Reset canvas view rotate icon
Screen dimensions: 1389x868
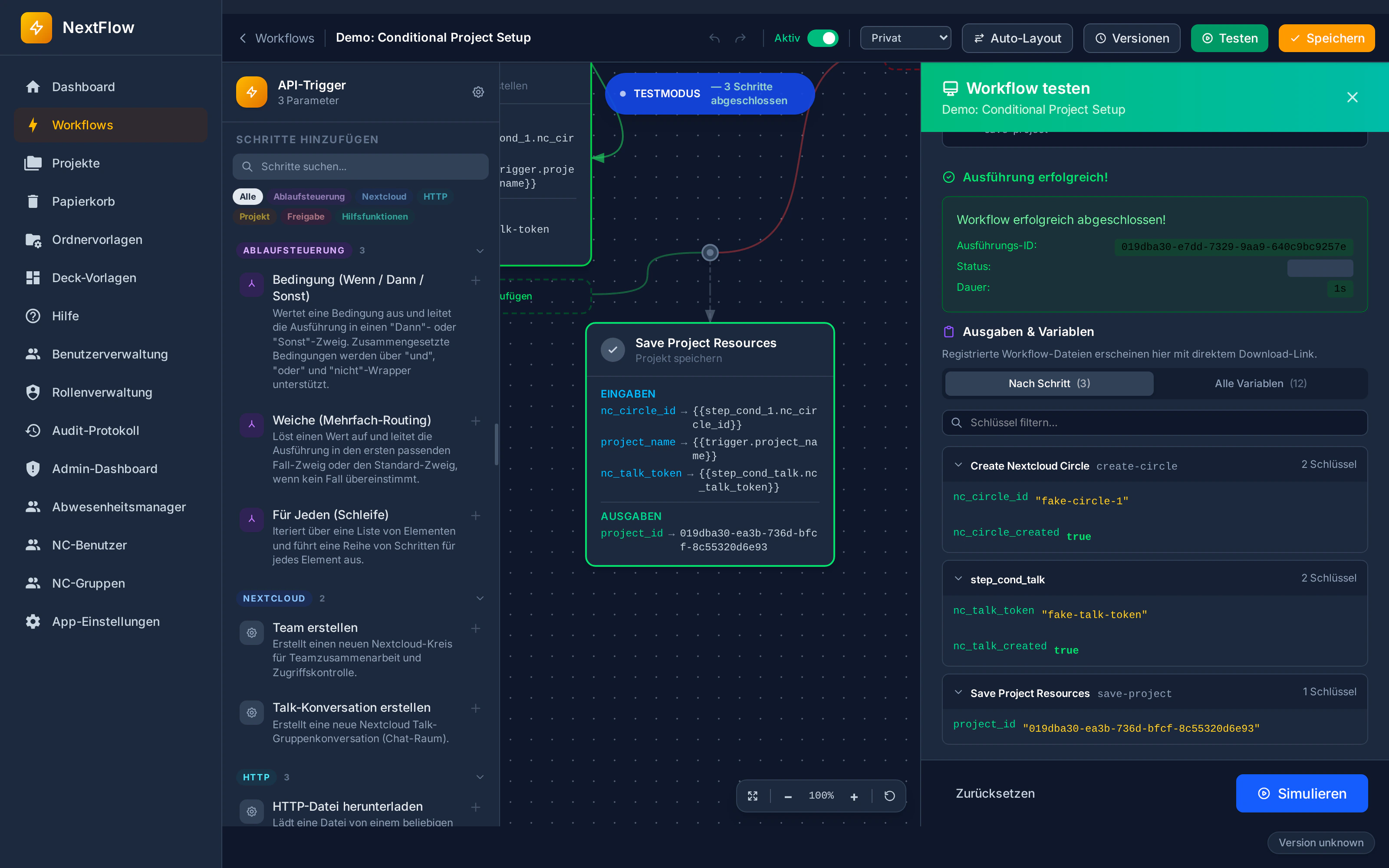[x=890, y=796]
